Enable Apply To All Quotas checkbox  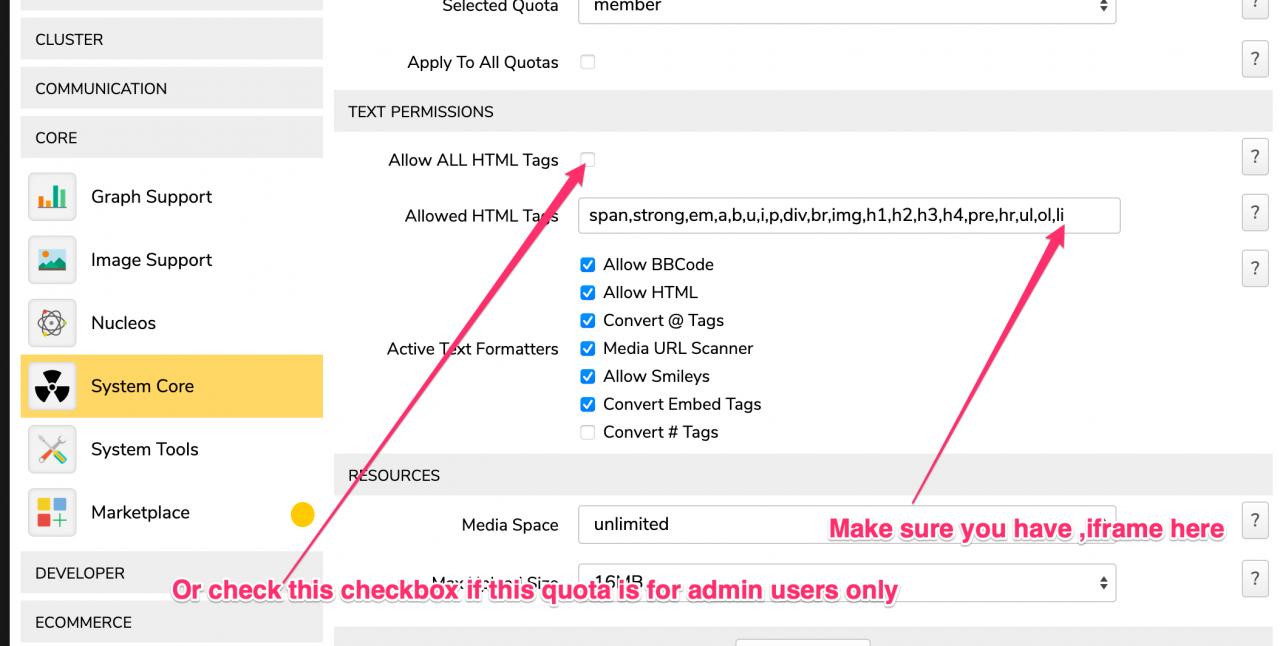pos(588,62)
